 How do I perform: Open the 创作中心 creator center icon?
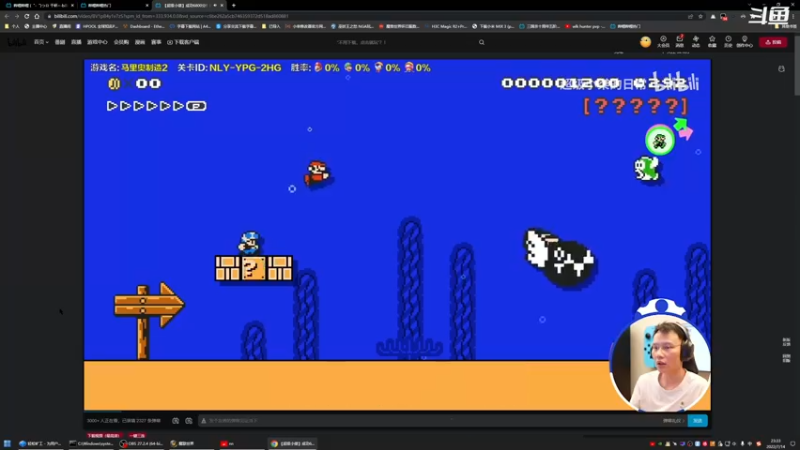pyautogui.click(x=744, y=42)
